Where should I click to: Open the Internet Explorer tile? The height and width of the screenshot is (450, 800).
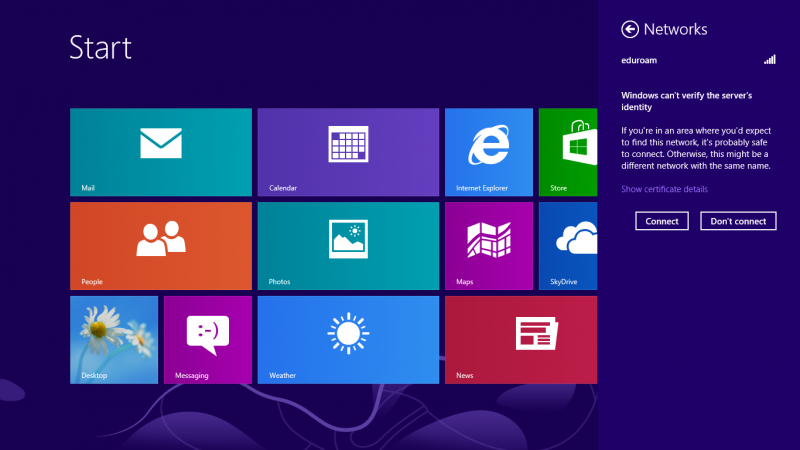pyautogui.click(x=489, y=152)
